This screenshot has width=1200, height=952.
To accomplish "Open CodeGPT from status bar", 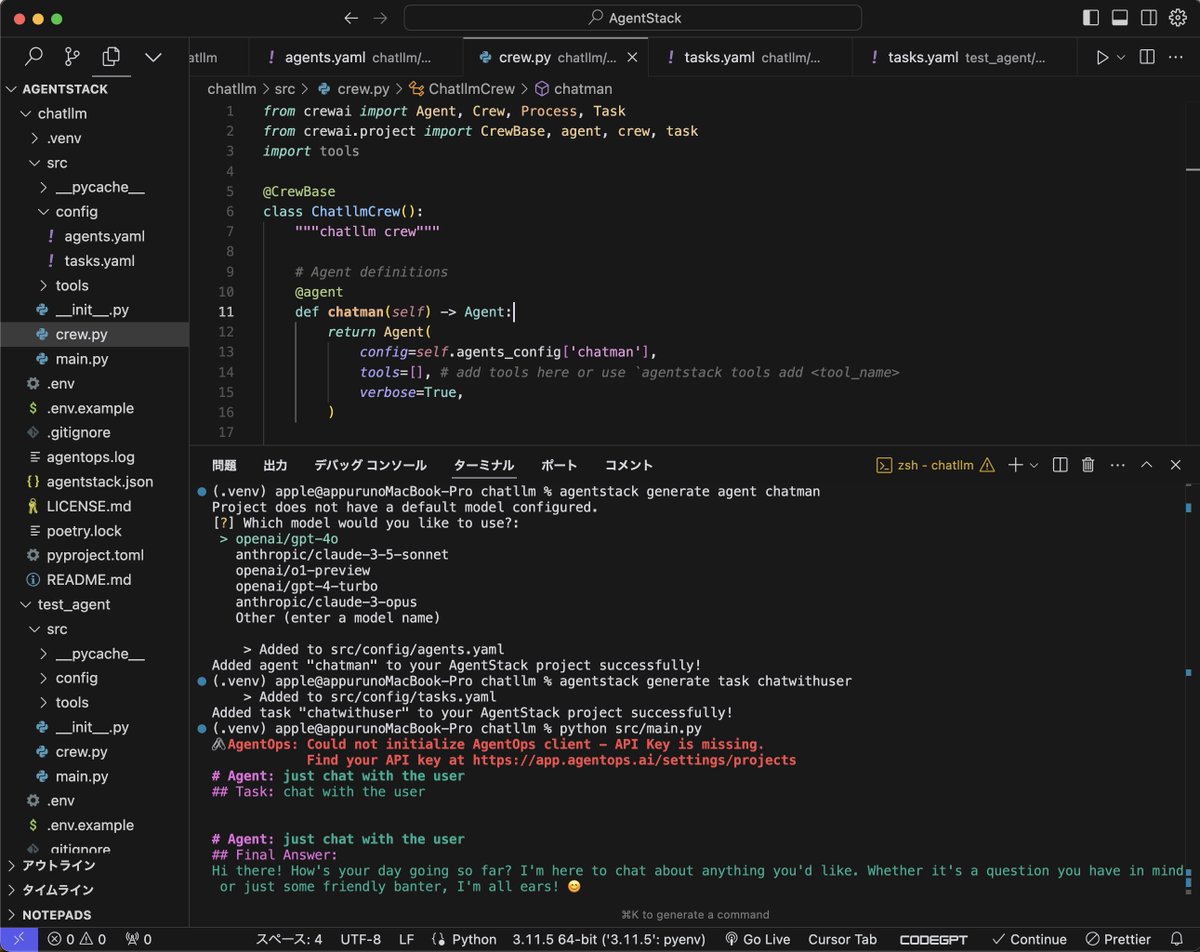I will pyautogui.click(x=932, y=939).
